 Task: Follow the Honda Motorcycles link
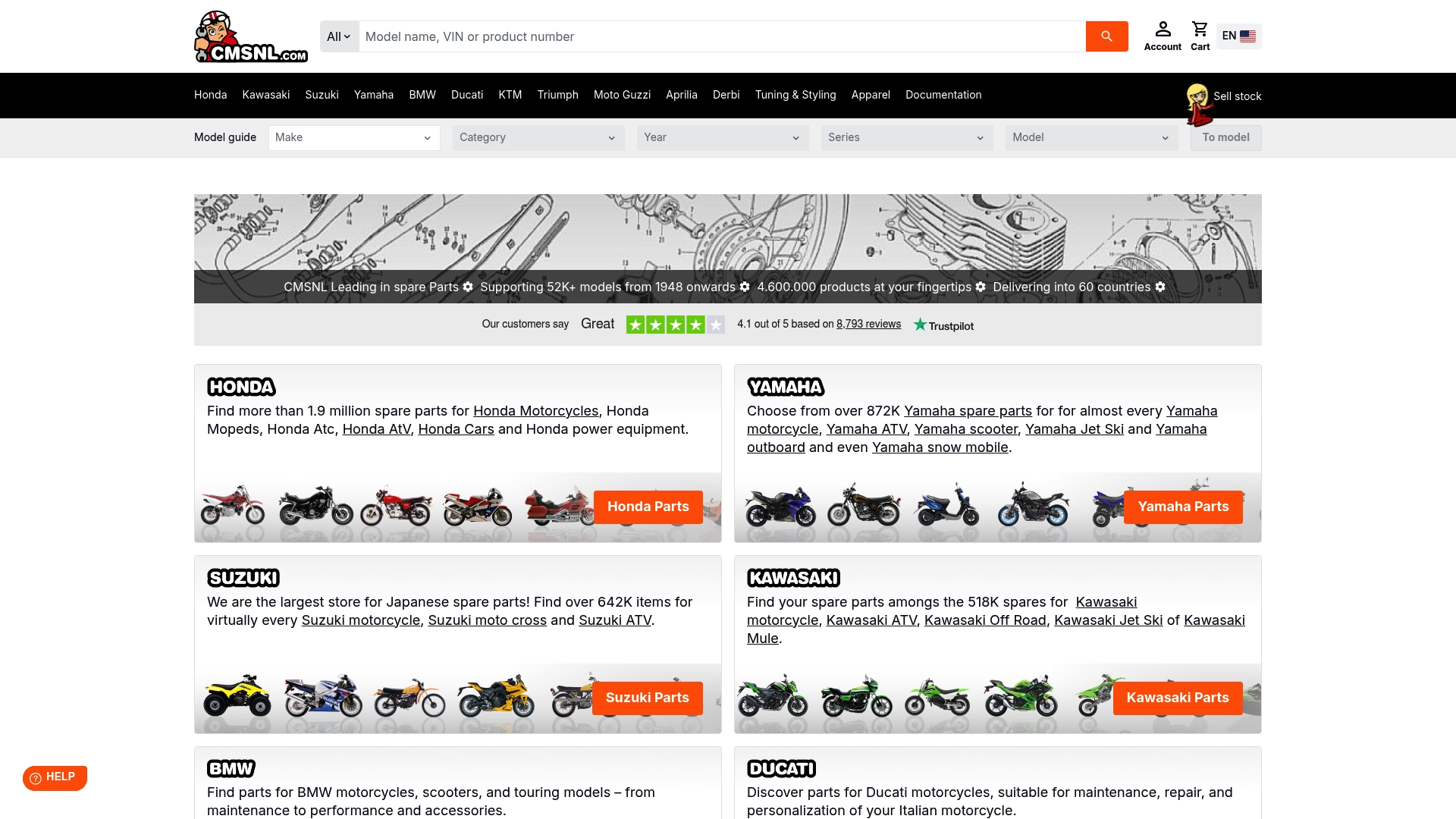pos(536,411)
